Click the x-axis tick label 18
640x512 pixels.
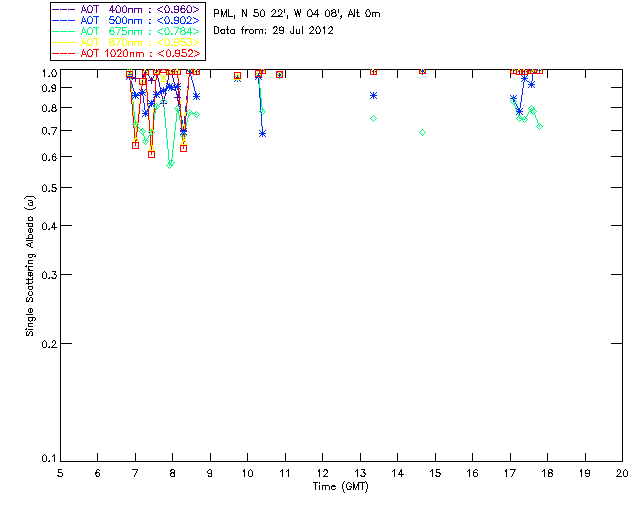pos(547,473)
